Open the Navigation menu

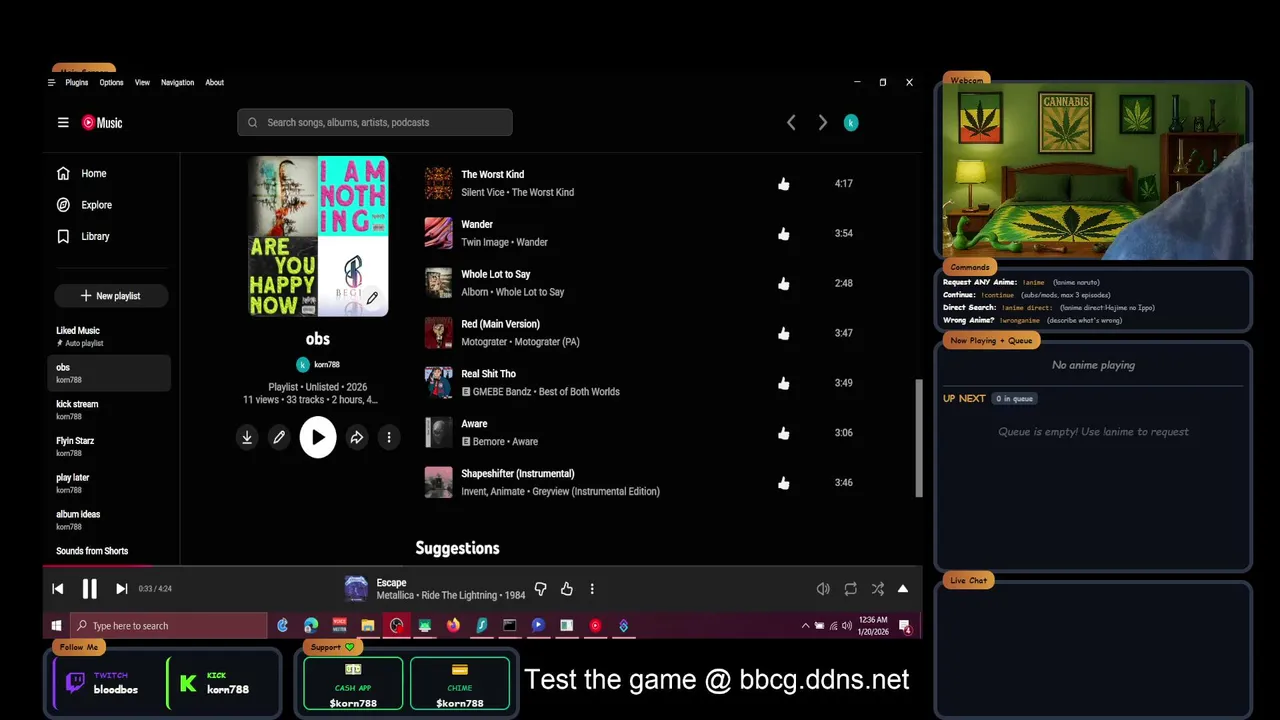tap(178, 83)
